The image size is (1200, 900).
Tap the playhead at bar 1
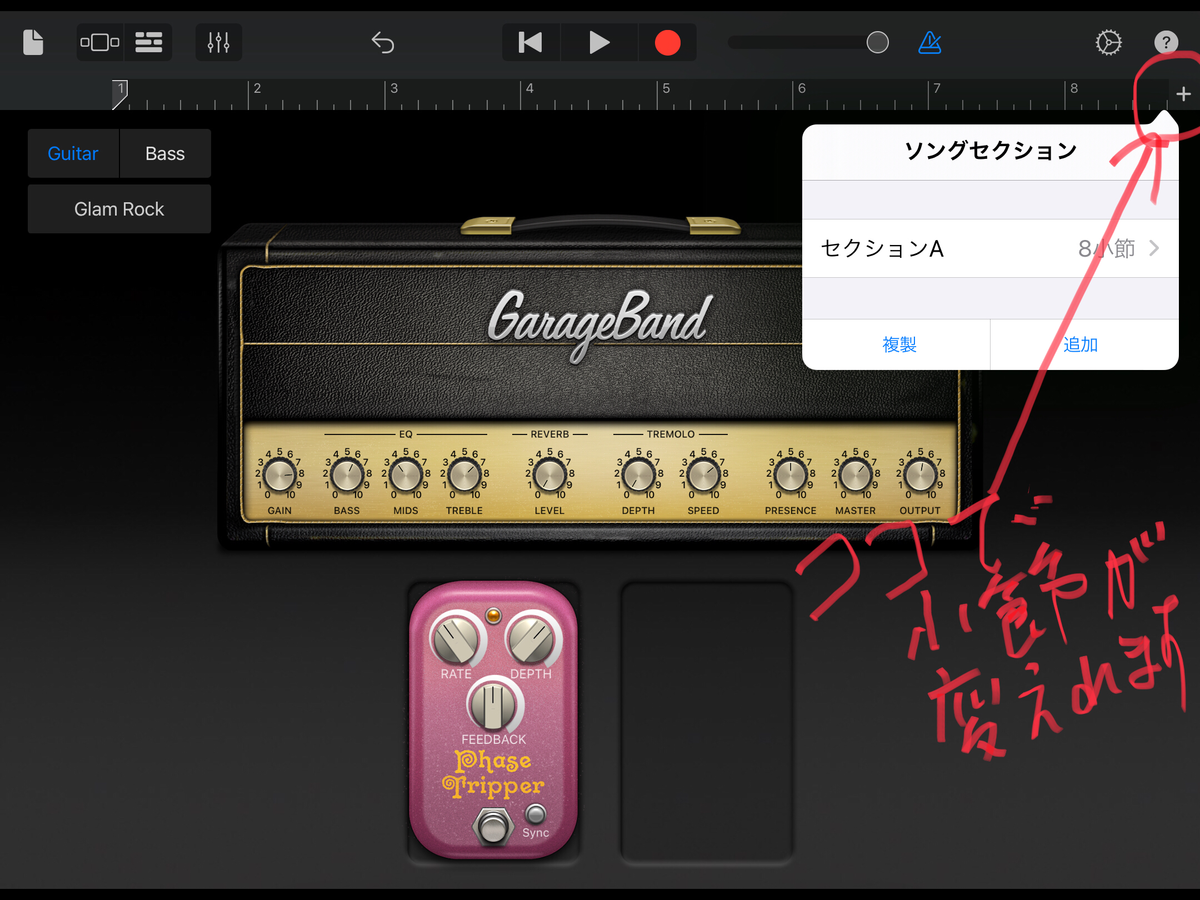coord(119,93)
